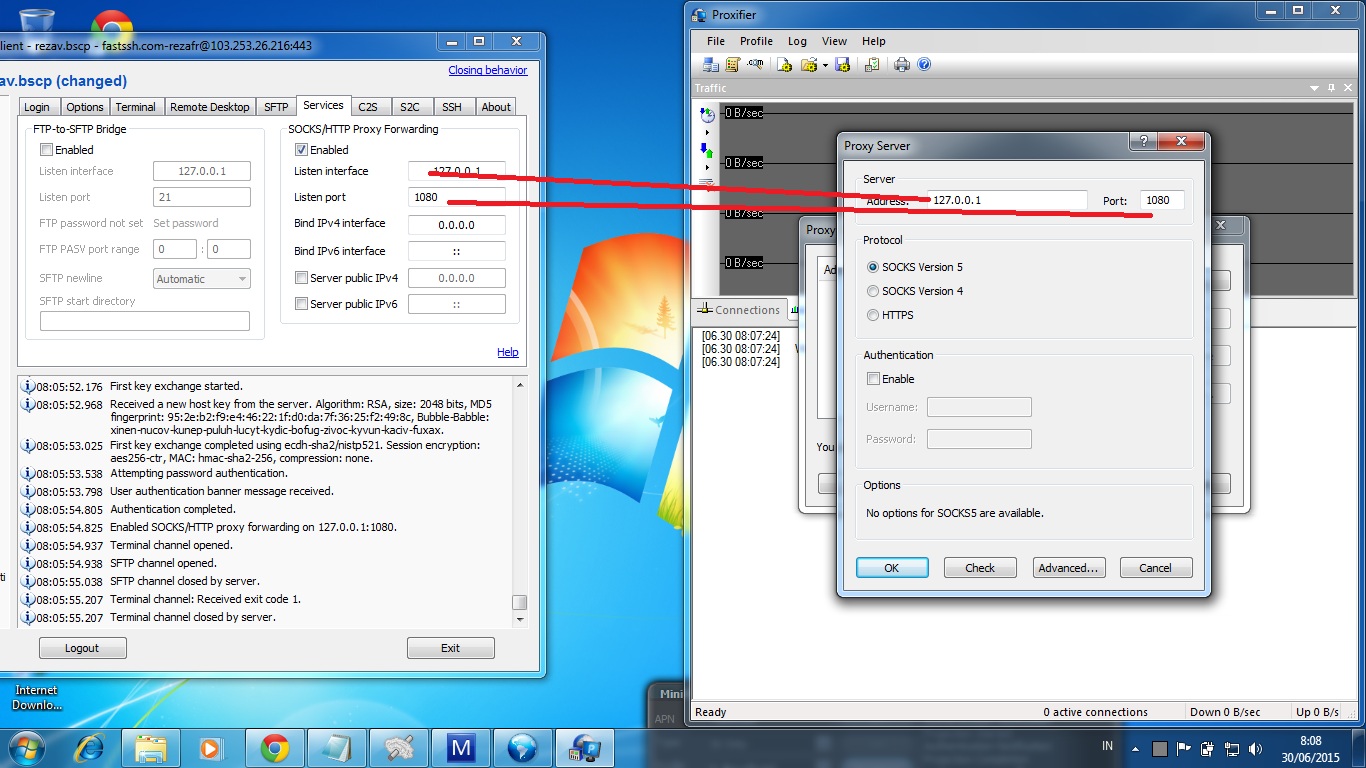This screenshot has height=768, width=1366.
Task: Click the checklist clipboard icon in Proxifier toolbar
Action: click(x=872, y=64)
